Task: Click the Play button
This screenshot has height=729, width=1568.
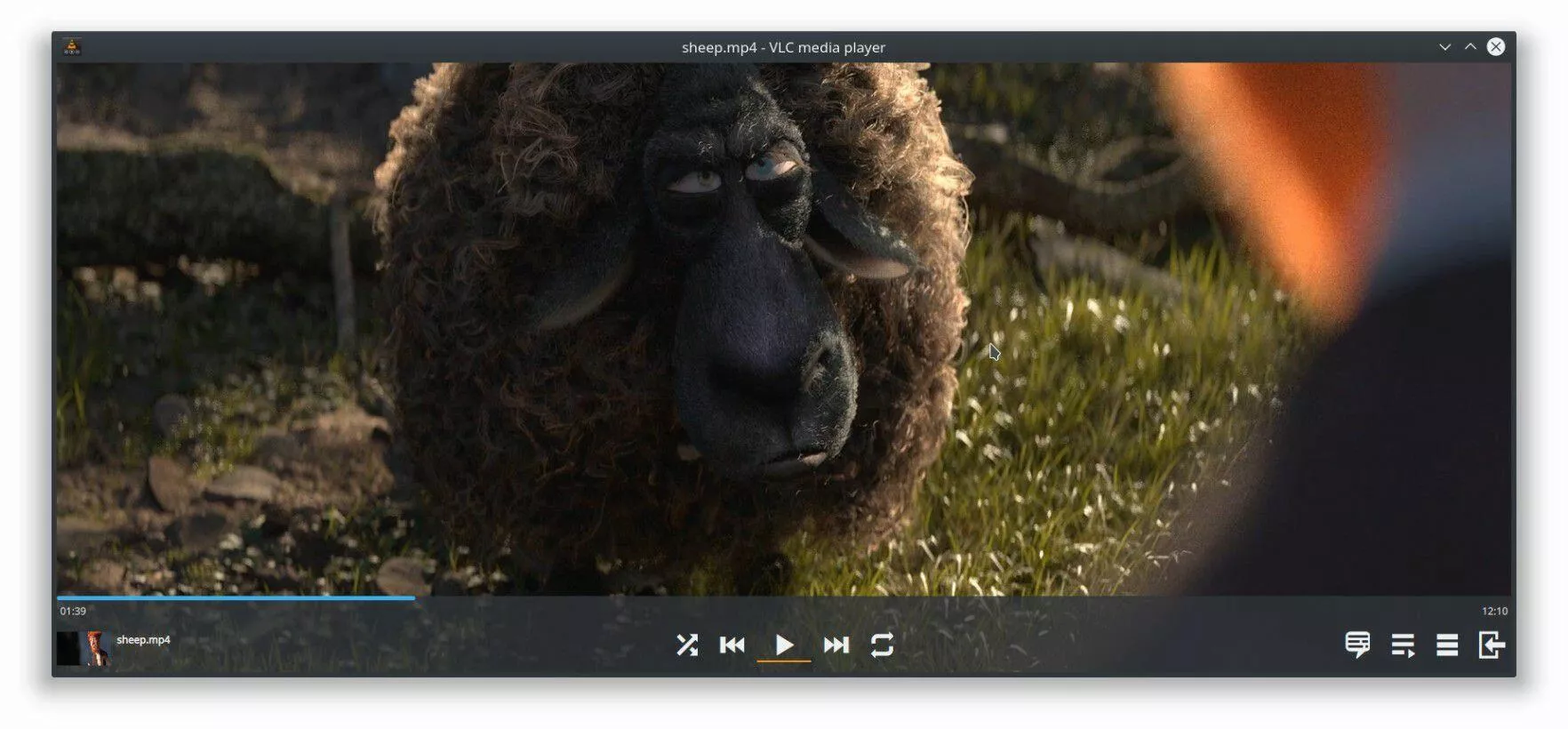Action: pos(784,645)
